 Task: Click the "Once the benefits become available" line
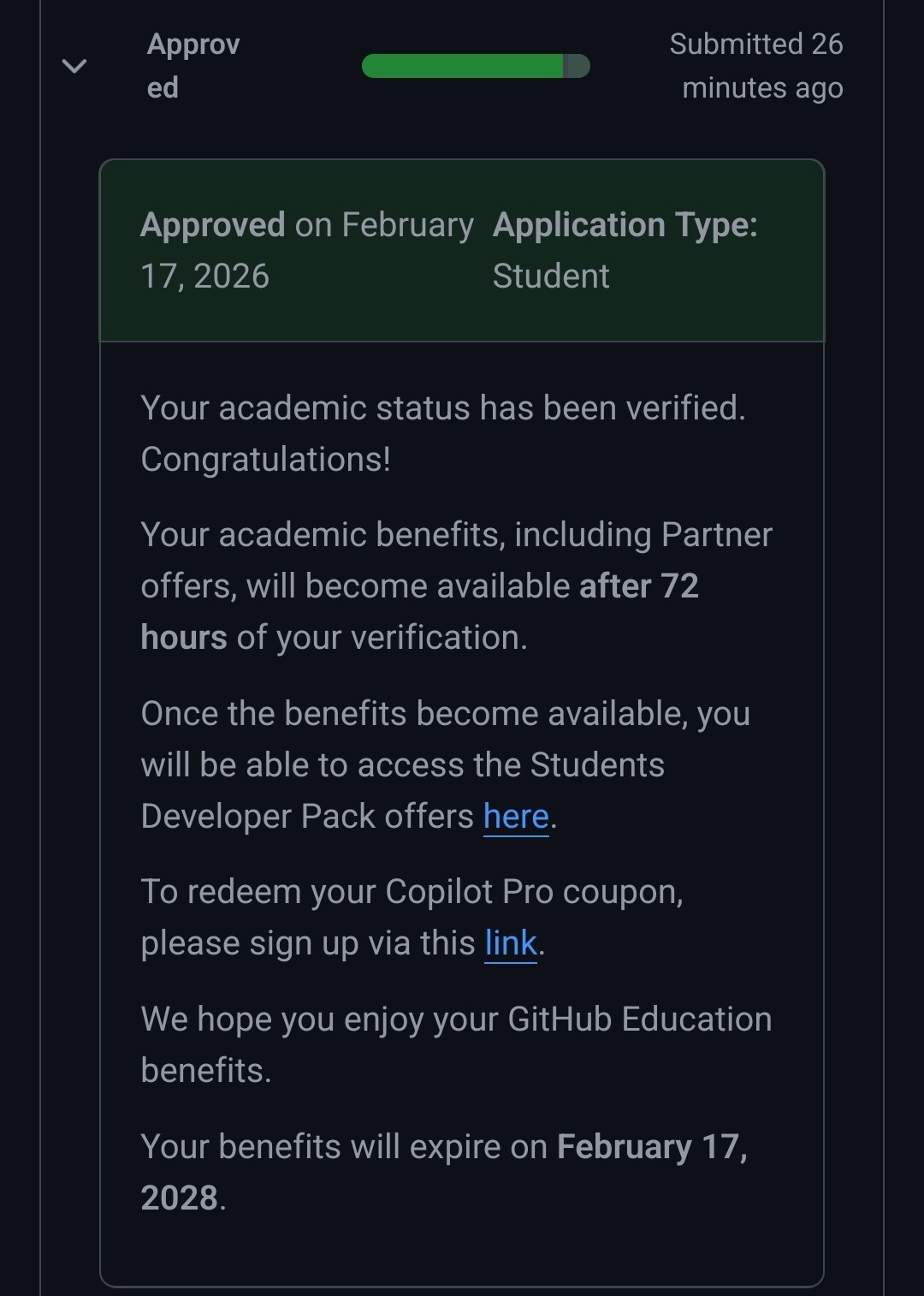(x=445, y=714)
